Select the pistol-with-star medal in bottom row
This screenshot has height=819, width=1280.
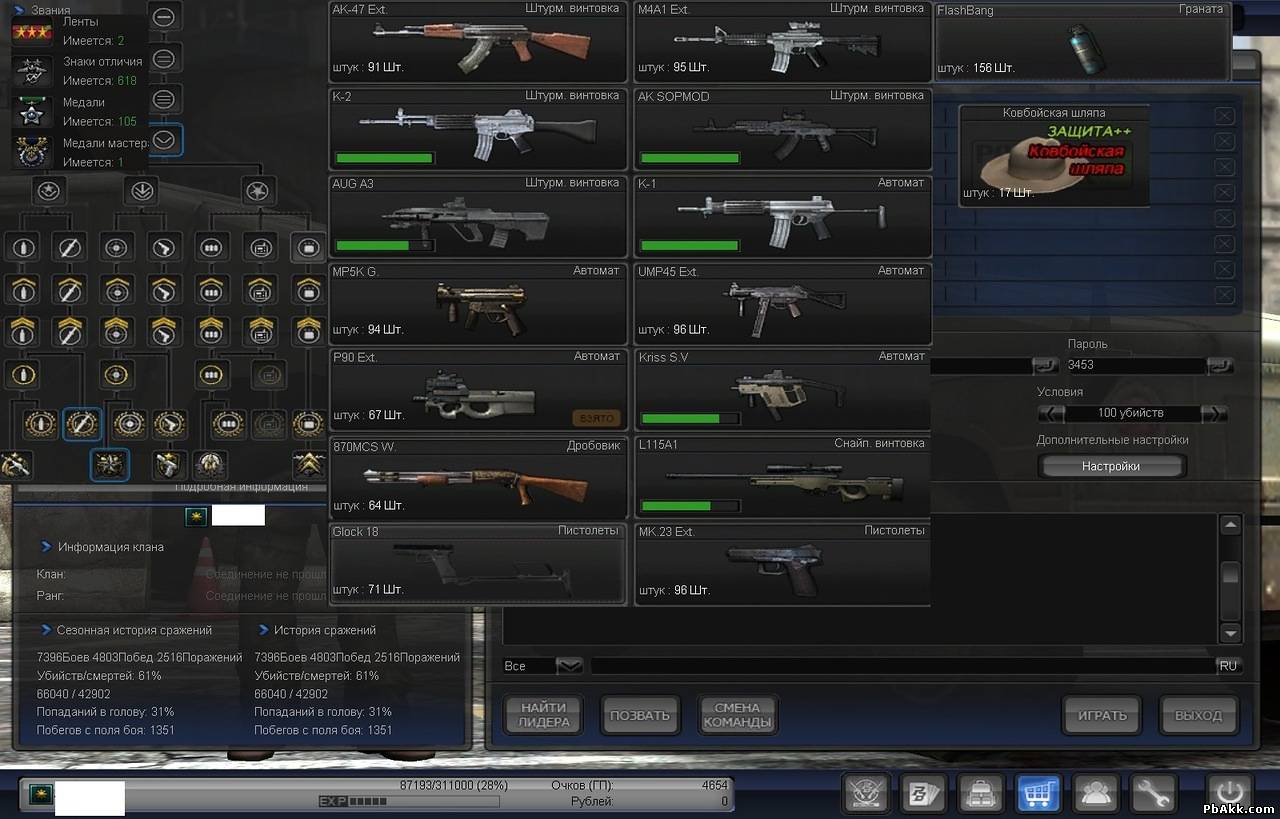coord(168,464)
